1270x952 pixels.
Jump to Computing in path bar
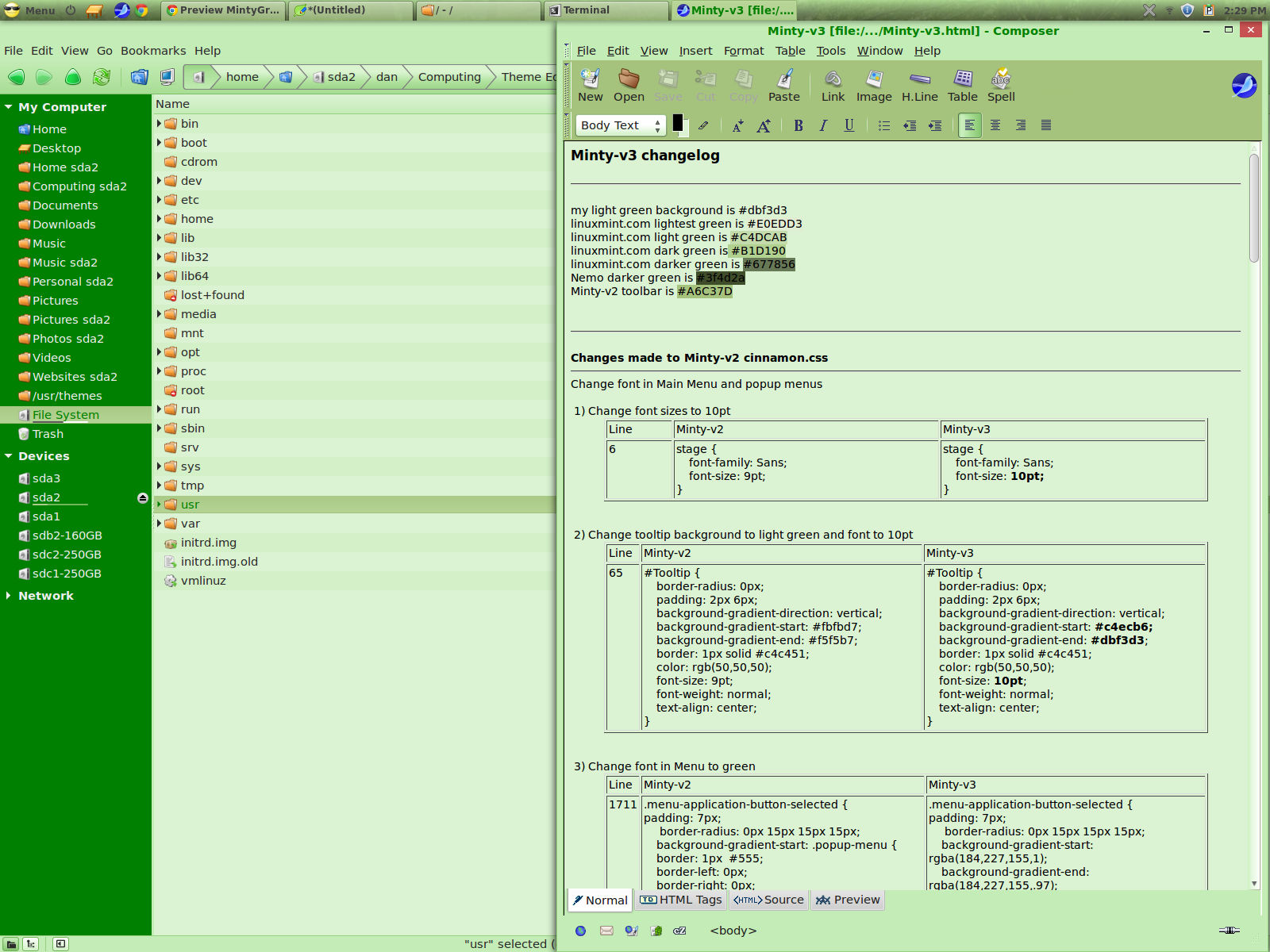coord(449,77)
